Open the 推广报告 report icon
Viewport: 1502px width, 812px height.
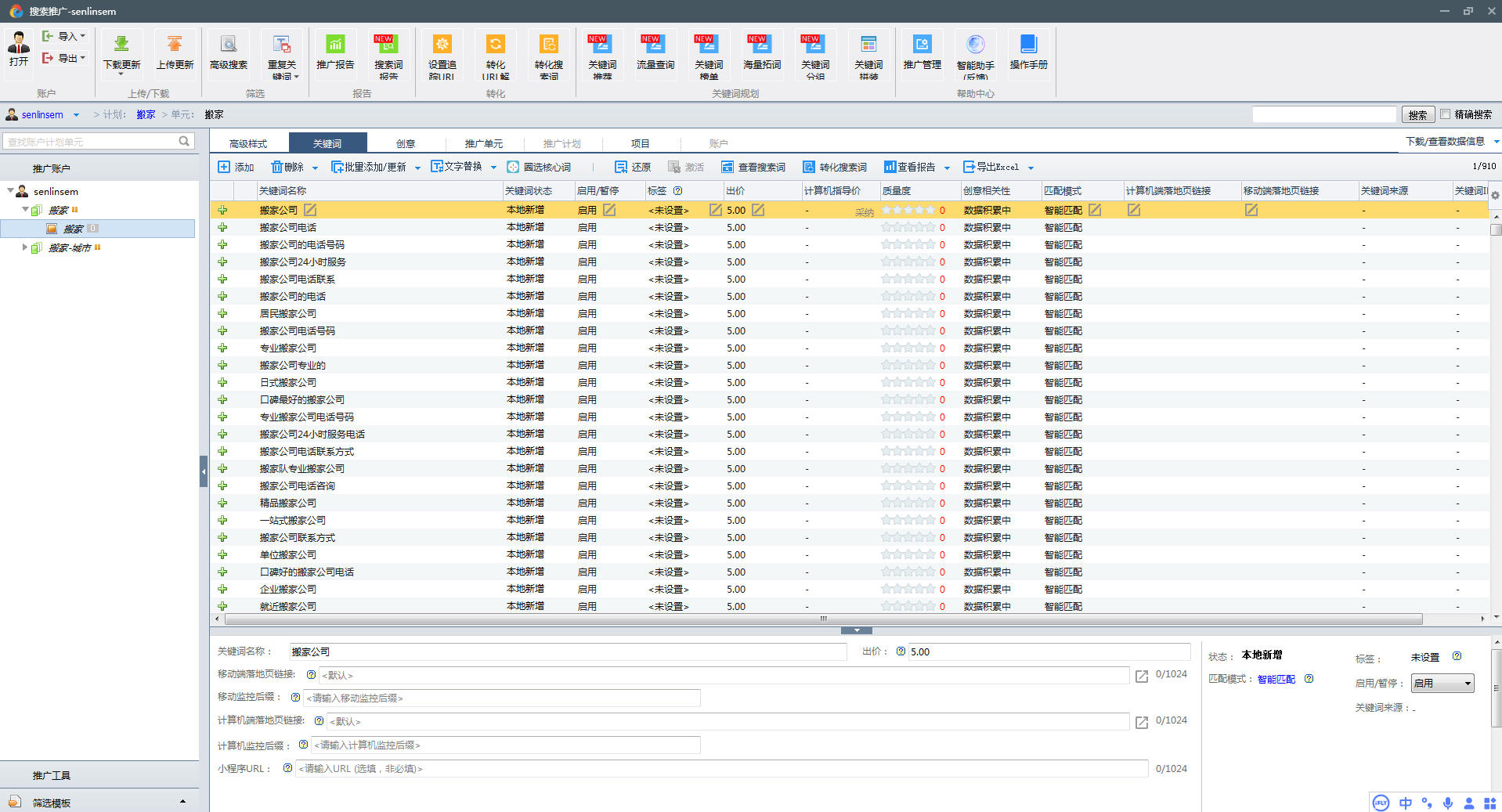[x=335, y=45]
